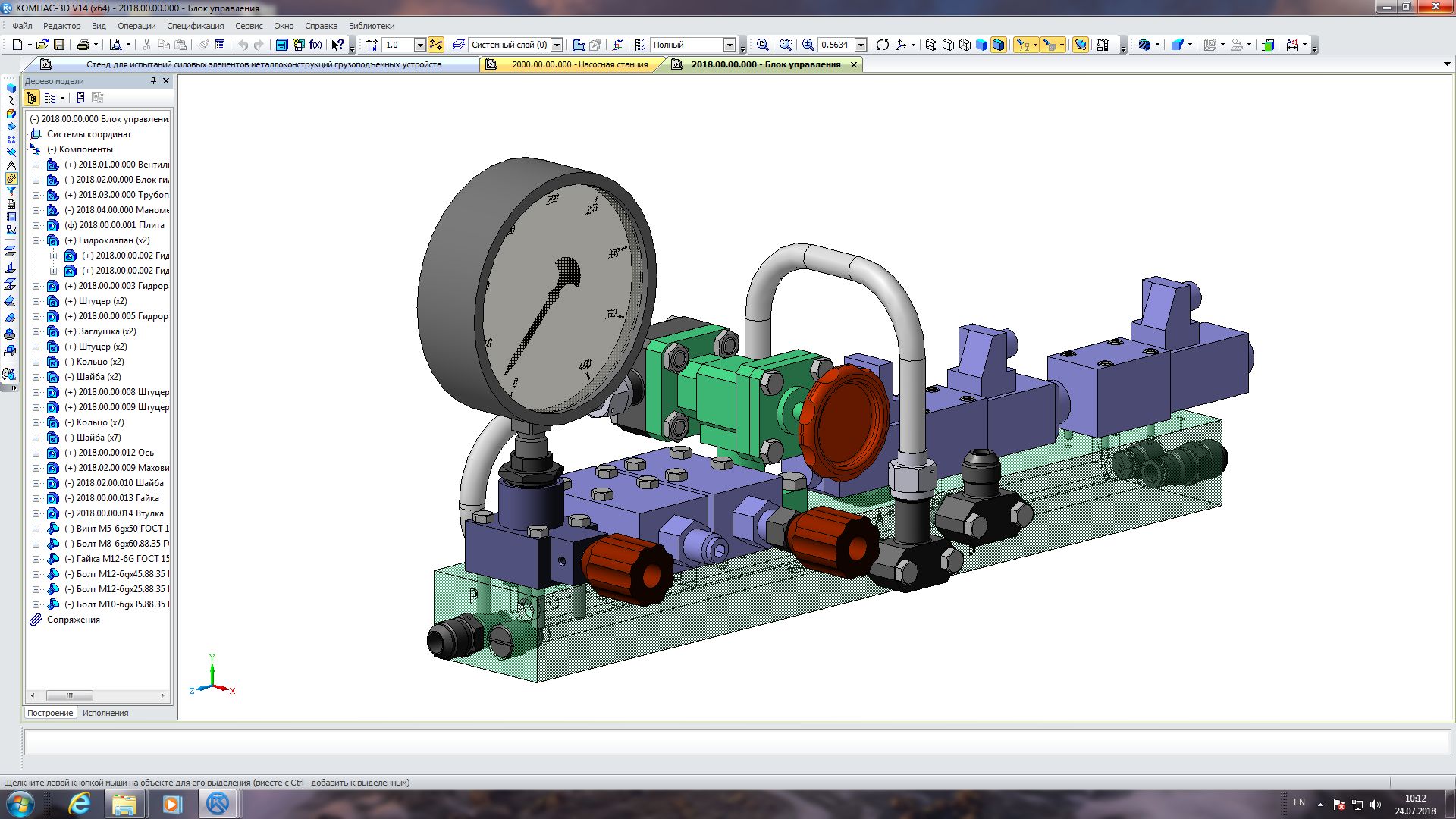Switch to the Насосная станция document tab

[x=579, y=64]
